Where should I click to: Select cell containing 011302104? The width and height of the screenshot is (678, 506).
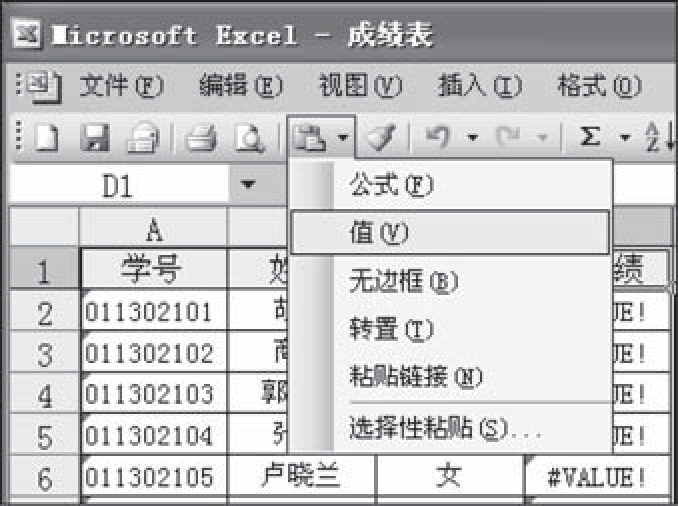coord(154,434)
